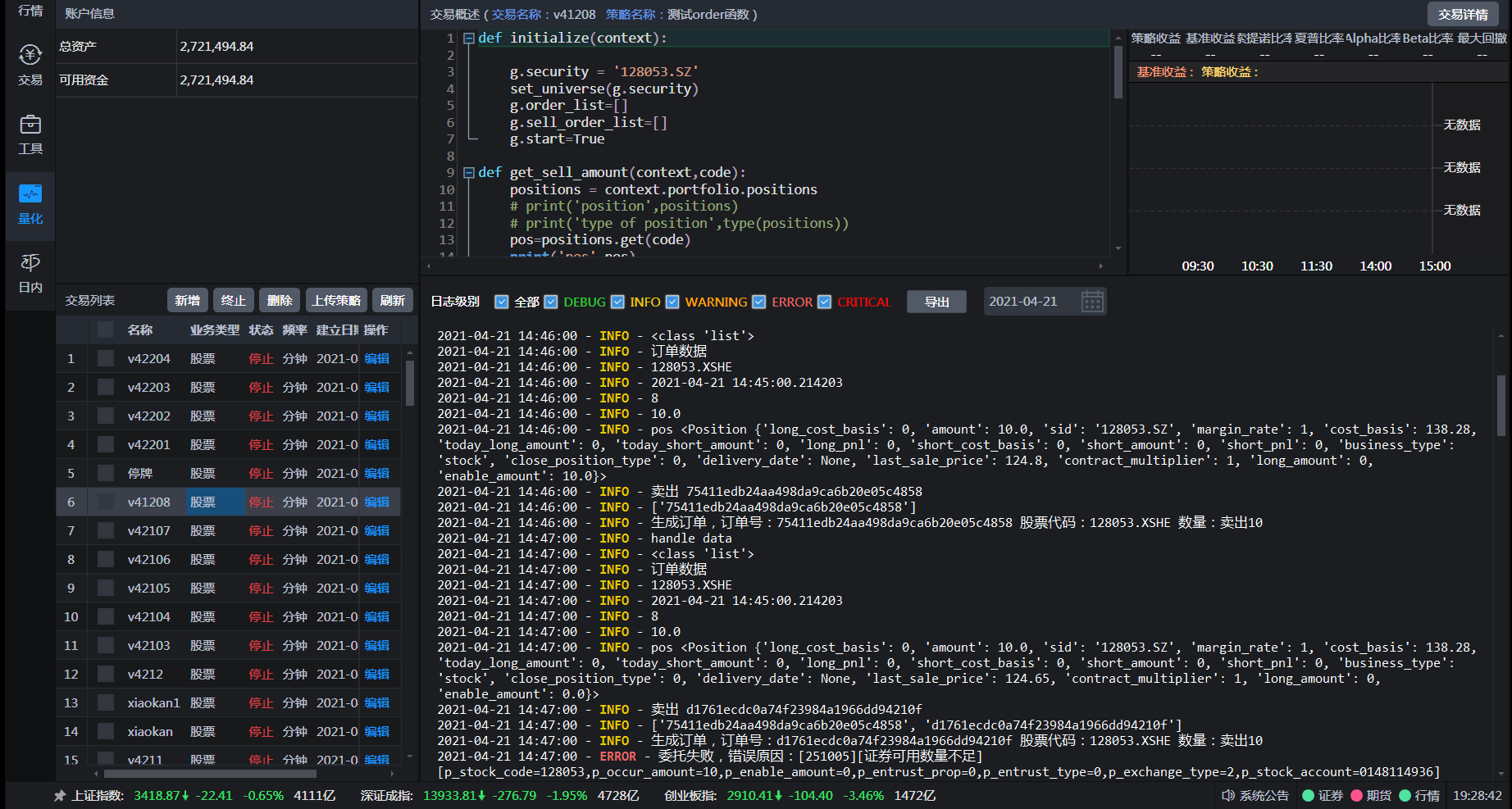Tick the checkbox for strategy v42204

point(106,358)
